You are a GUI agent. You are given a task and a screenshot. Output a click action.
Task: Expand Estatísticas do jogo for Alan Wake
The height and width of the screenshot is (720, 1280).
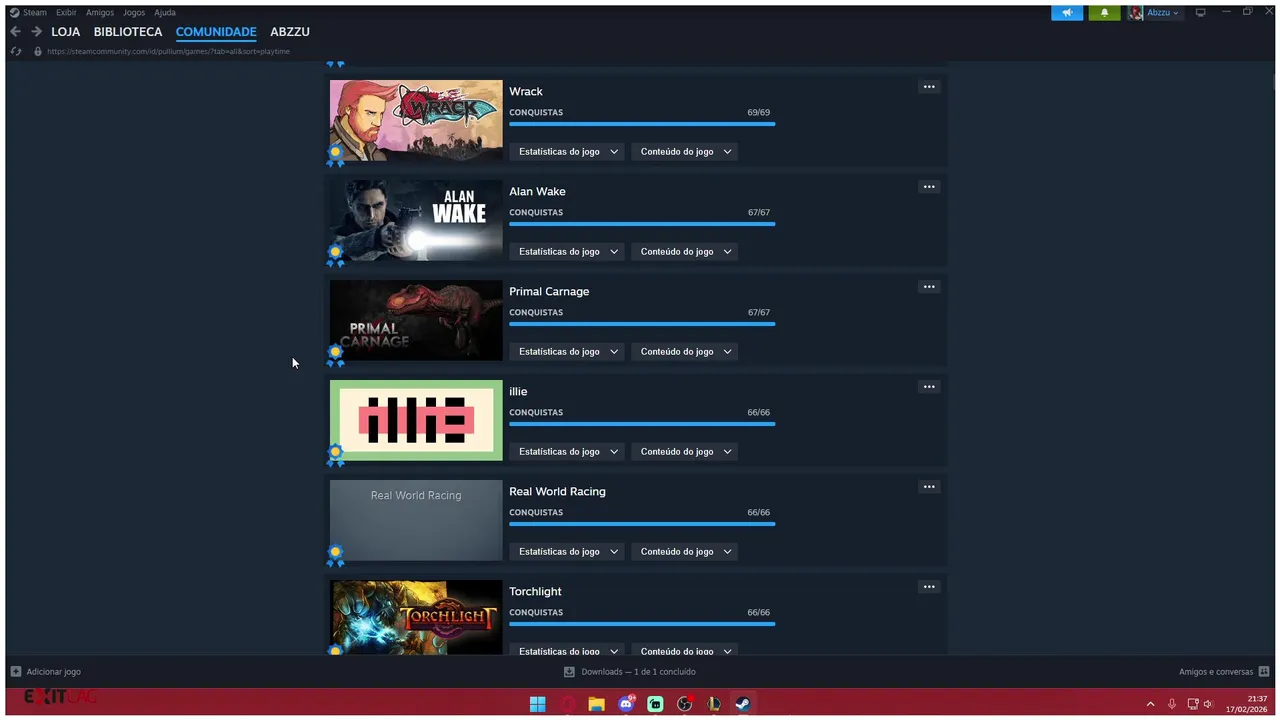tap(568, 252)
